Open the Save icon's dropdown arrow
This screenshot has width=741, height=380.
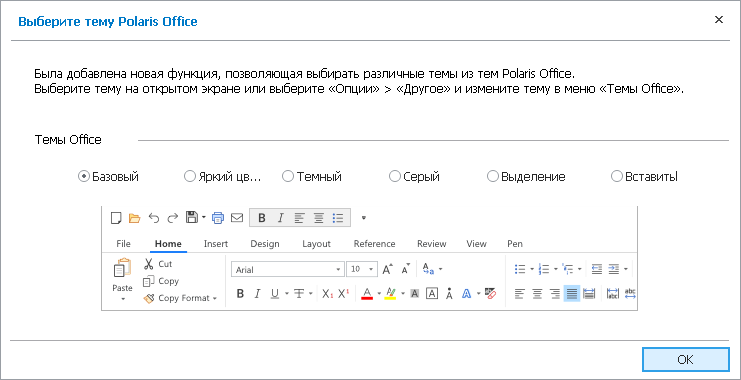[204, 218]
